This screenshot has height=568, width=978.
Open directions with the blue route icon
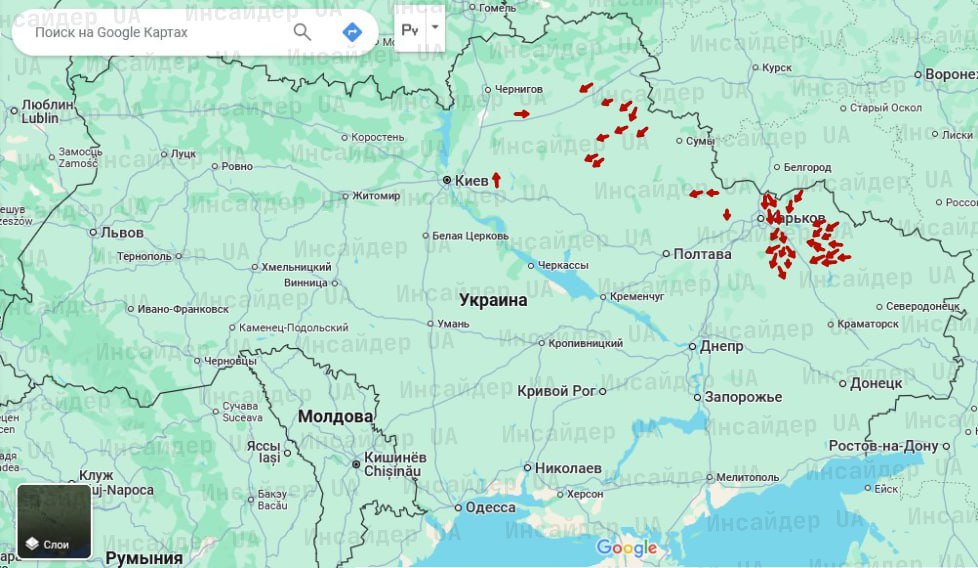[351, 32]
